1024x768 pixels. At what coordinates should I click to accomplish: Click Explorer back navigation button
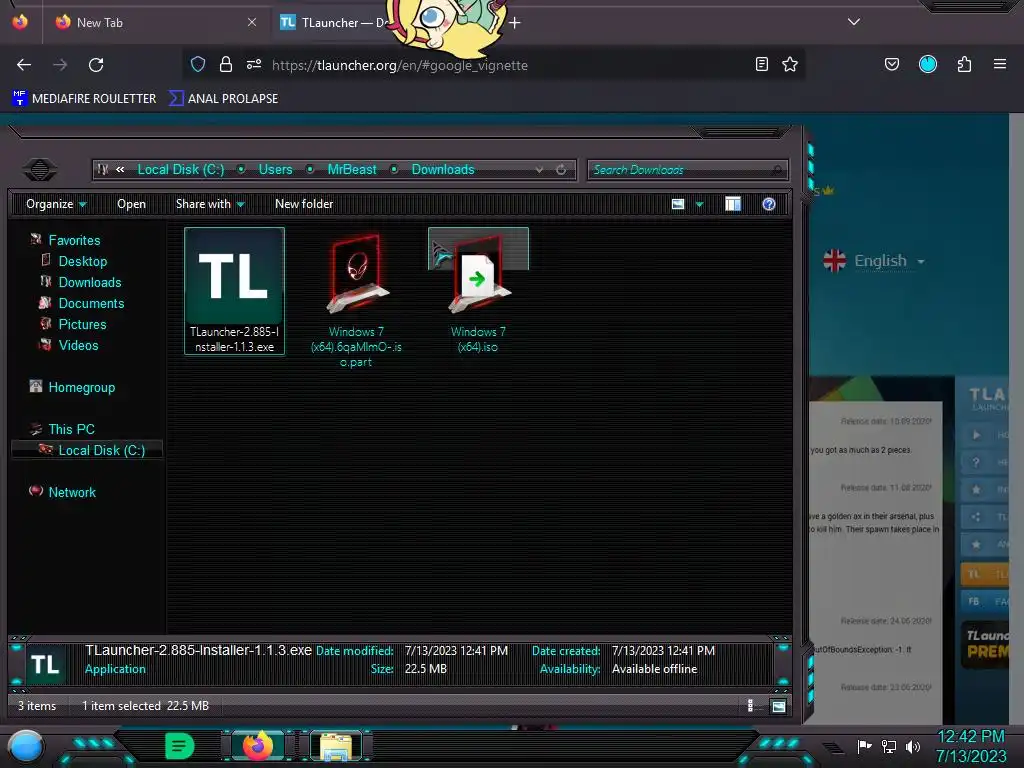tap(40, 170)
